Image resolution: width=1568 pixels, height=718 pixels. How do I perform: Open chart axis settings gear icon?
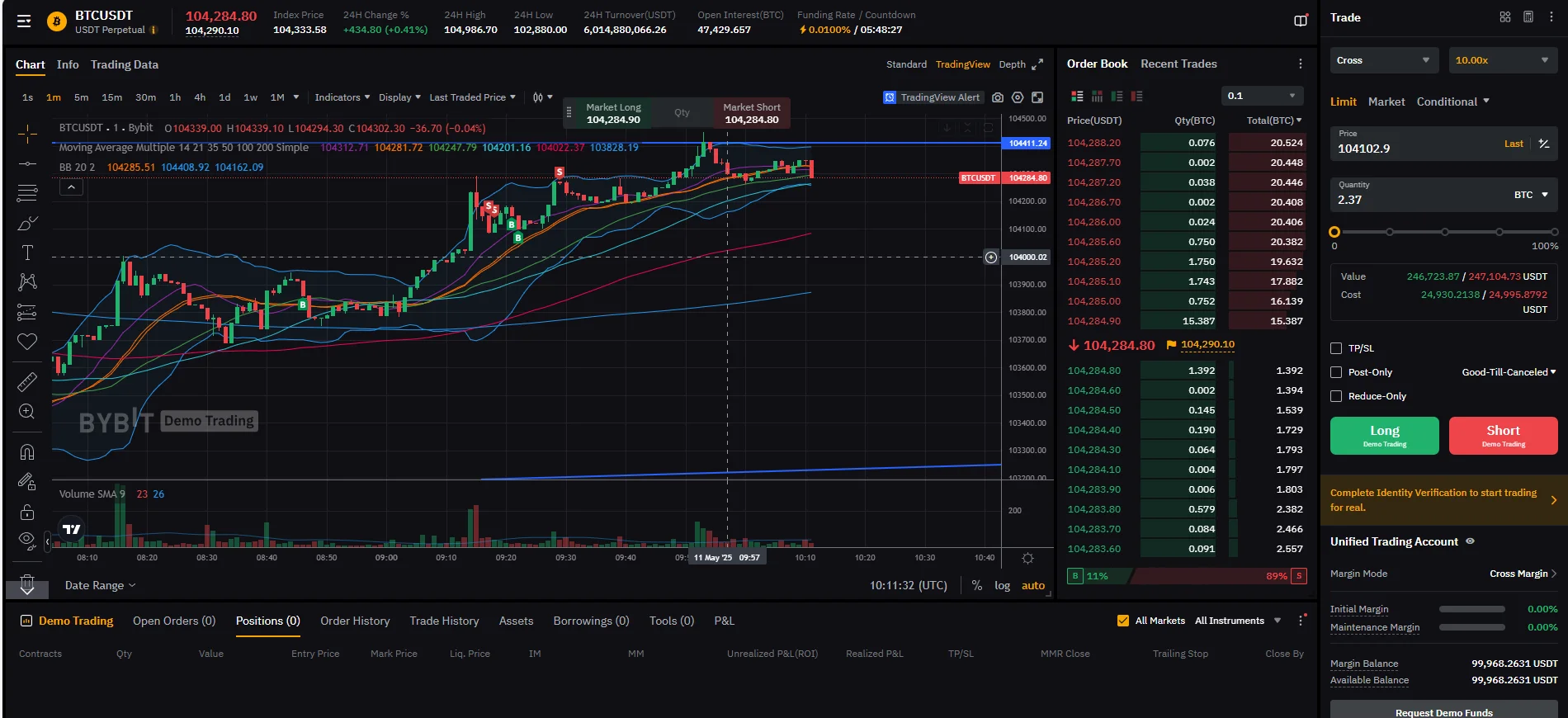[x=1027, y=559]
